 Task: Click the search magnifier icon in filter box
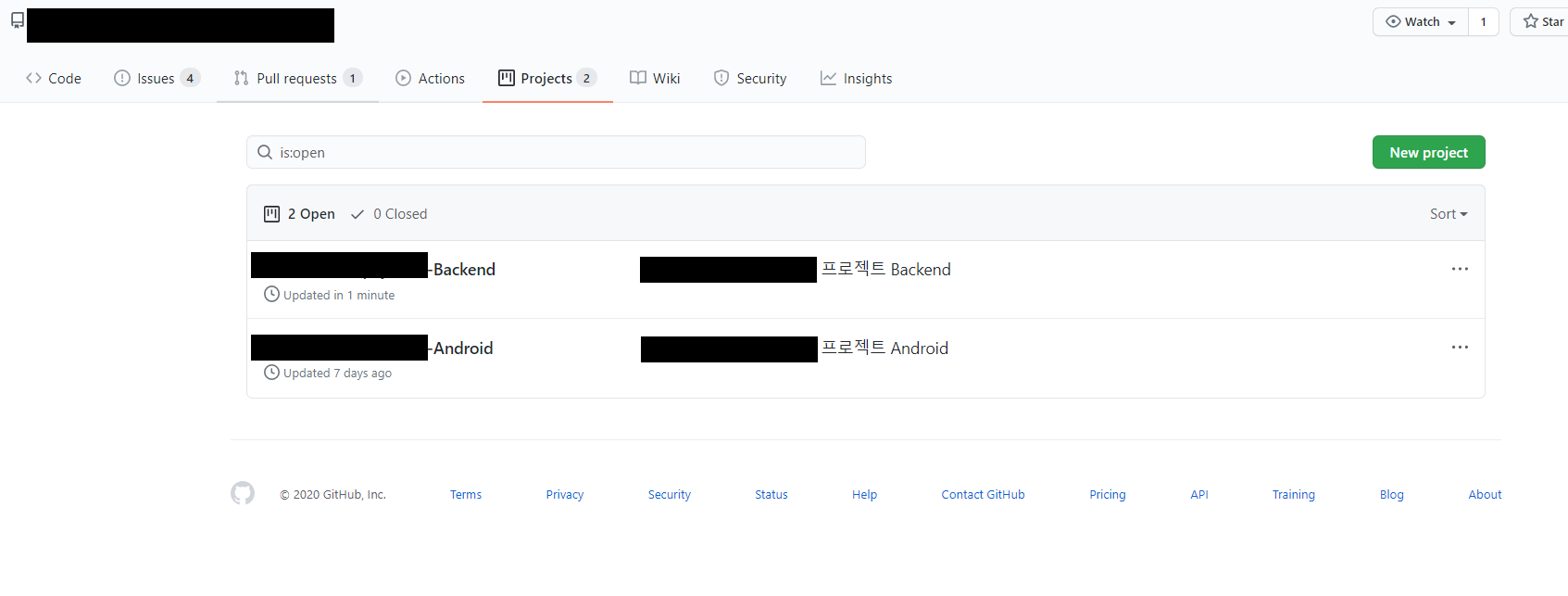[265, 152]
